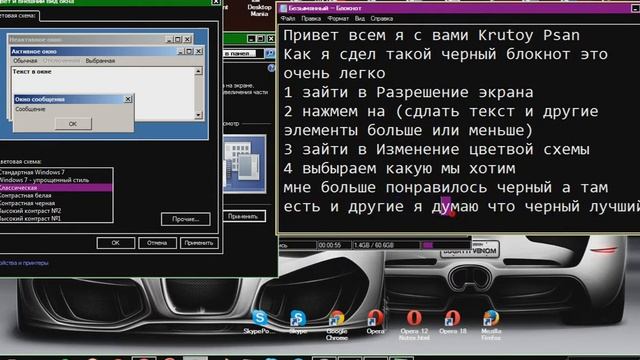The image size is (640, 360).
Task: Open the Opera 18 desktop shortcut
Action: coord(452,322)
